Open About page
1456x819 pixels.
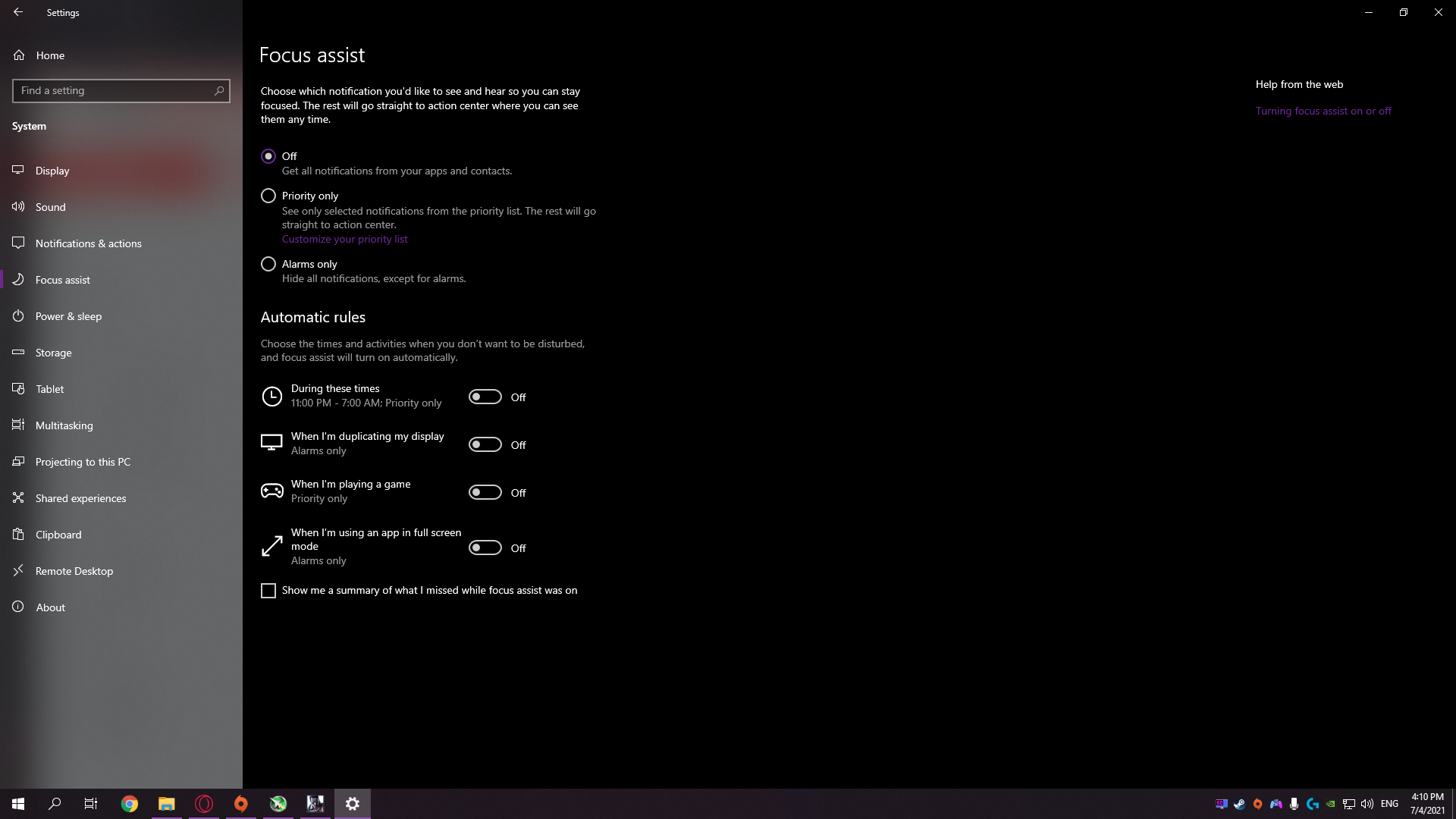coord(121,607)
